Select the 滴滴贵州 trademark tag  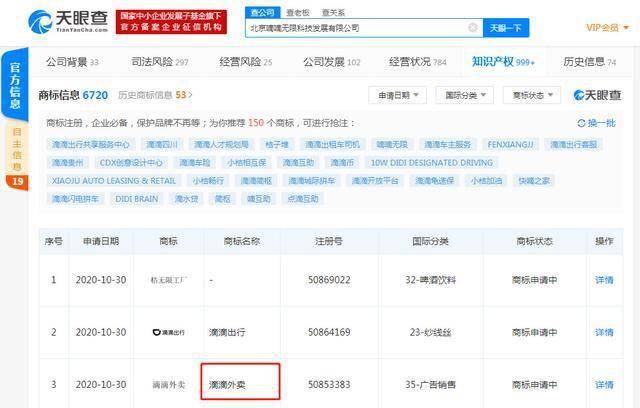pos(67,162)
